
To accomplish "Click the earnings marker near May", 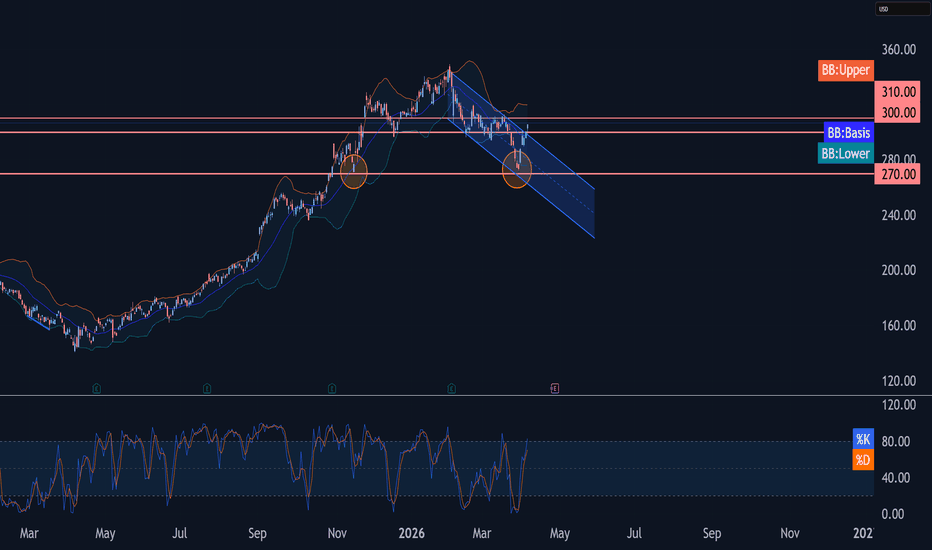I will point(96,389).
